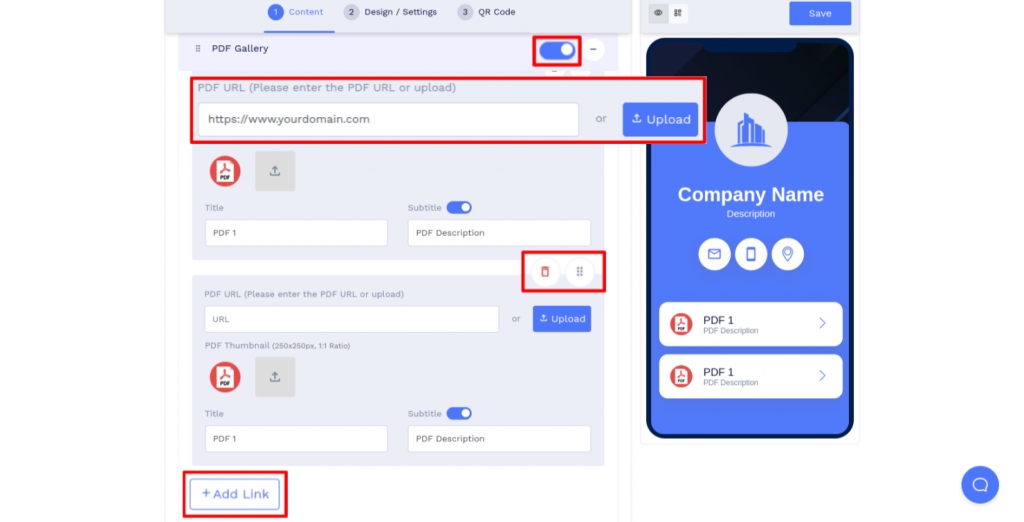Open the chat support bubble
The image size is (1024, 522).
point(980,484)
